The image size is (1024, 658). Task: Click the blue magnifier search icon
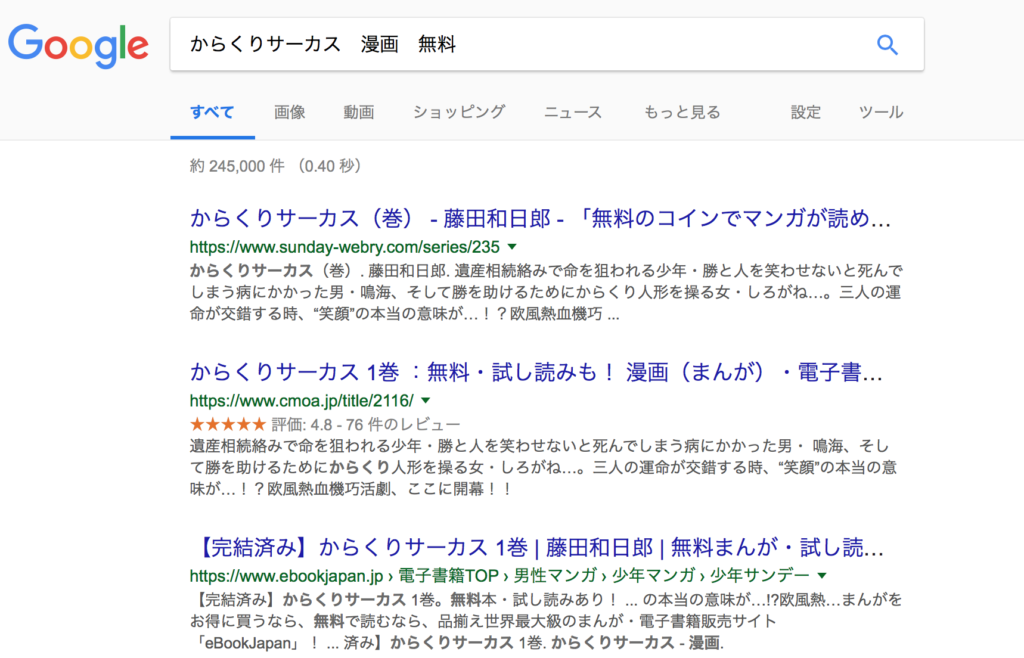click(887, 44)
